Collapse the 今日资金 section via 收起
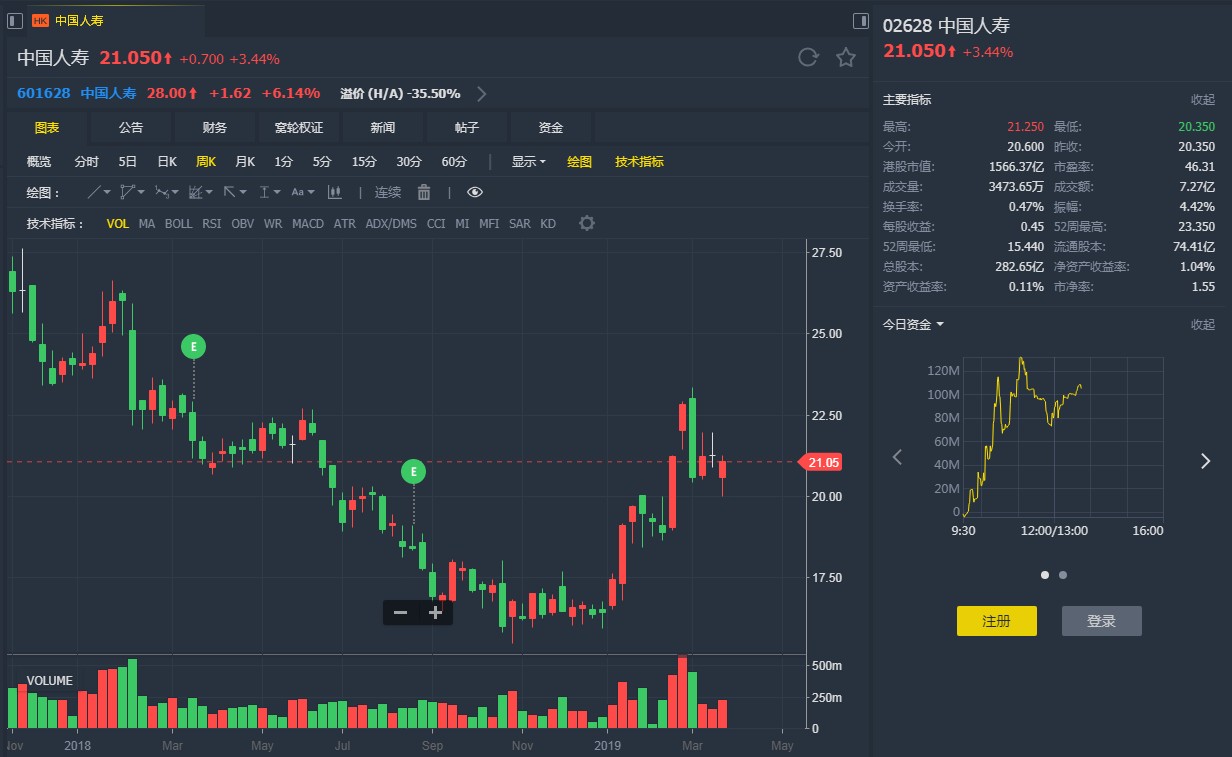 pos(1202,324)
